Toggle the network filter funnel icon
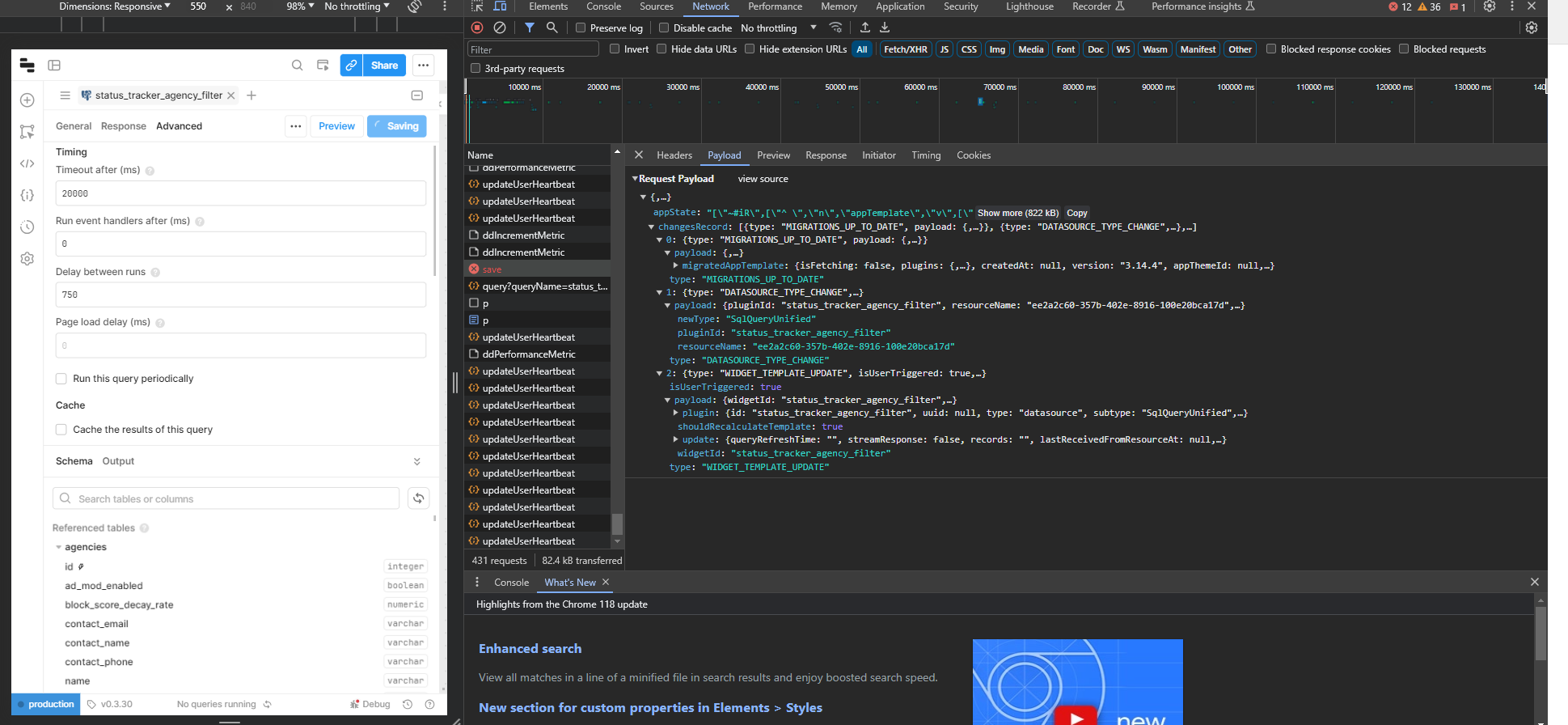1568x725 pixels. [x=529, y=28]
